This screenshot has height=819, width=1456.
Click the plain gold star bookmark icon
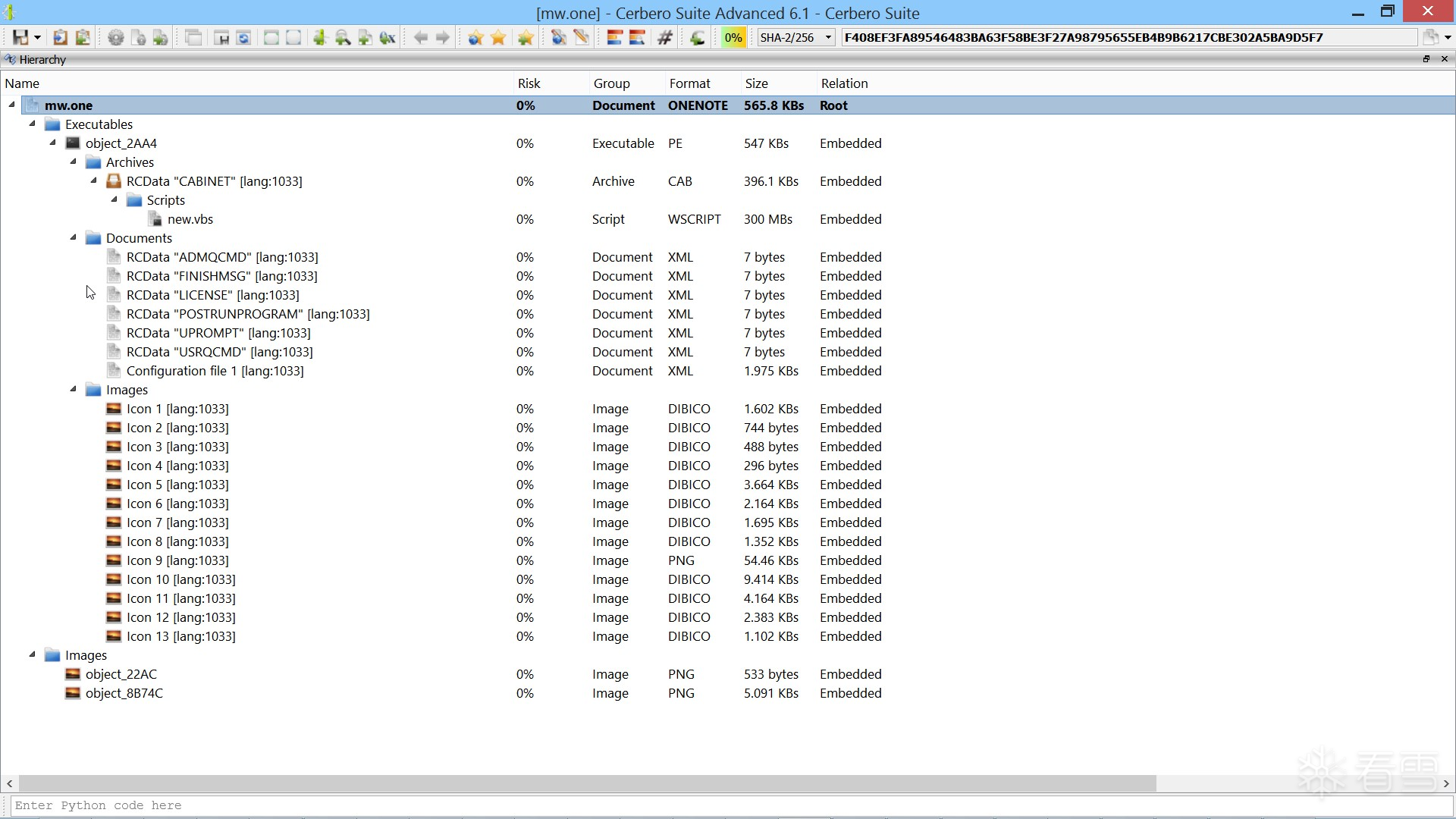click(x=498, y=37)
